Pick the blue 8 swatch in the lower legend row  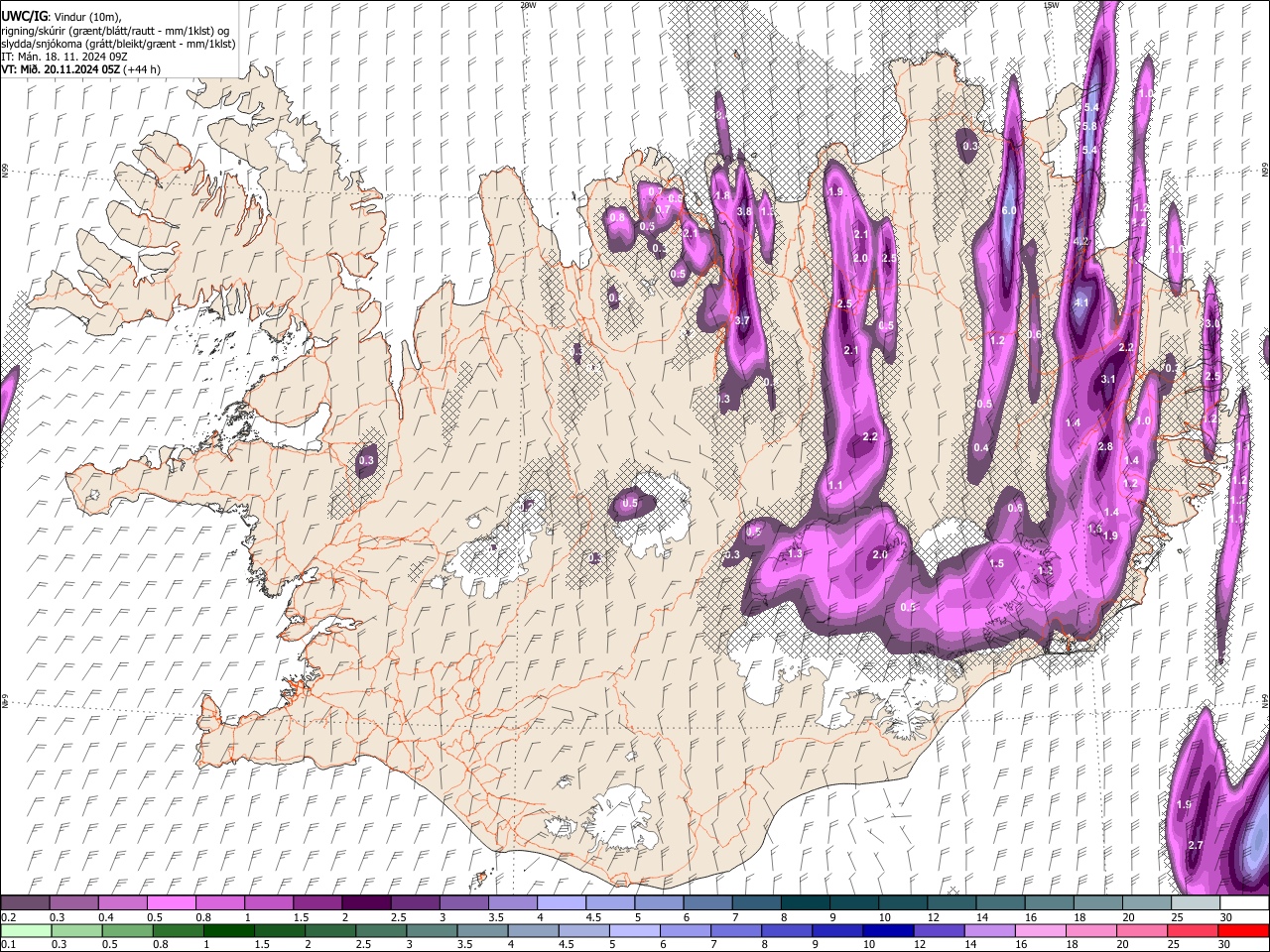click(787, 930)
